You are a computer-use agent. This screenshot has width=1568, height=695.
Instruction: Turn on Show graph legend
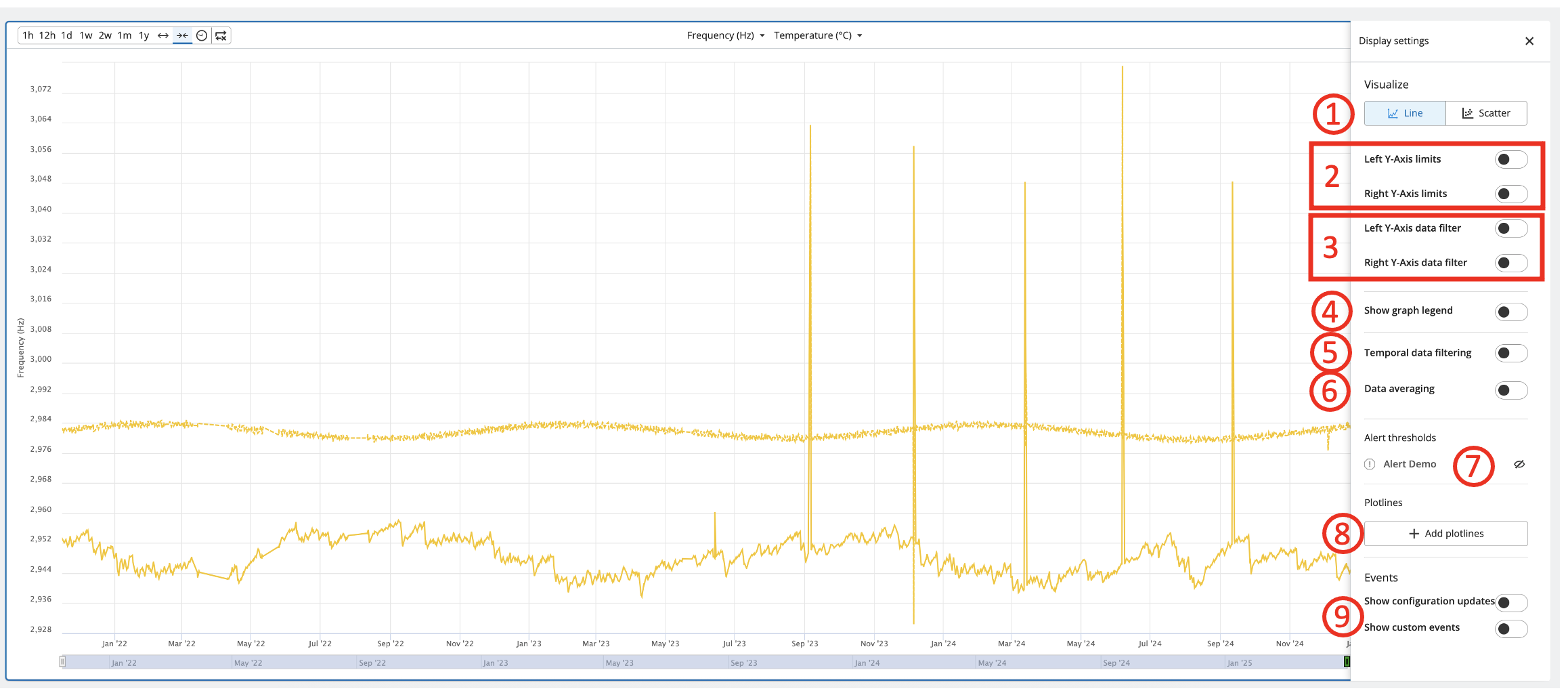(x=1510, y=312)
